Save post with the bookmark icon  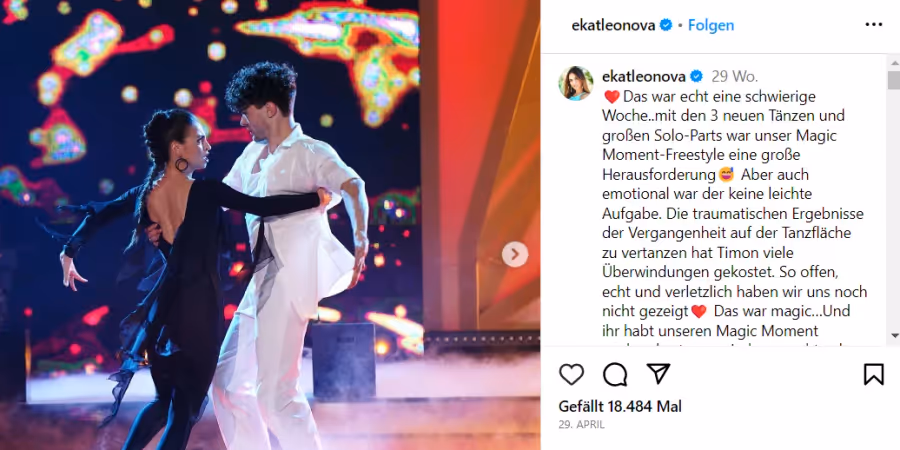tap(874, 374)
